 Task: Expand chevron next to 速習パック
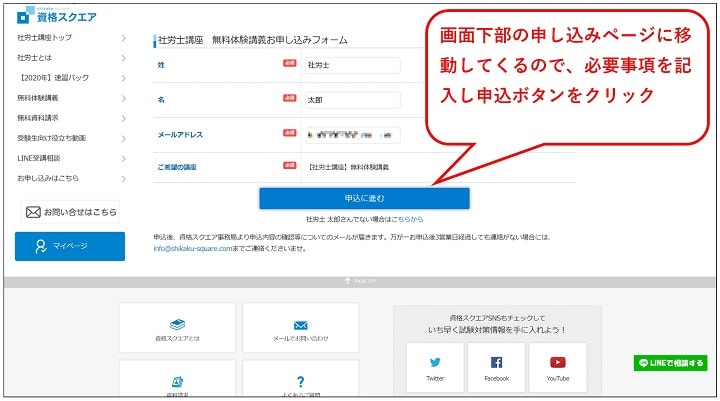124,78
